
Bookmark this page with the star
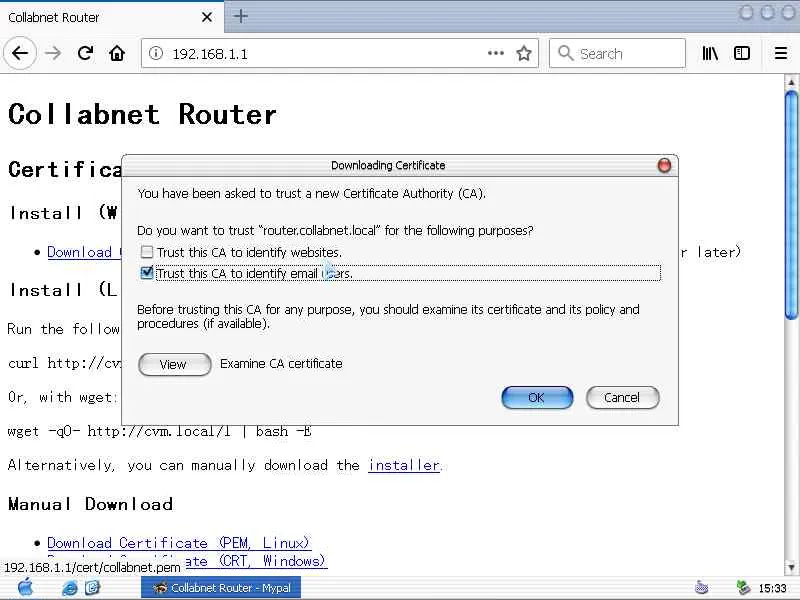coord(524,53)
